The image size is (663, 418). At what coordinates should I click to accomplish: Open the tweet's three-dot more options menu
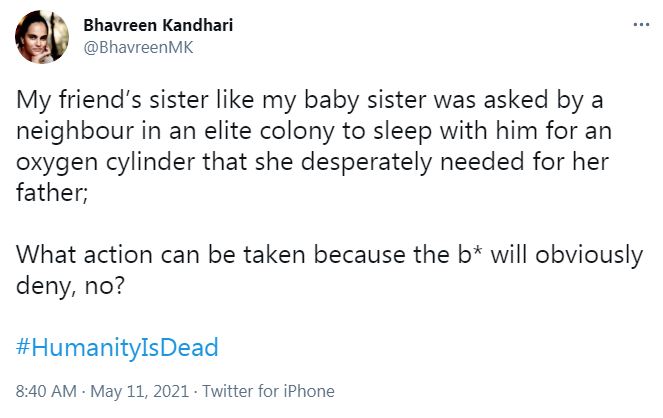641,25
